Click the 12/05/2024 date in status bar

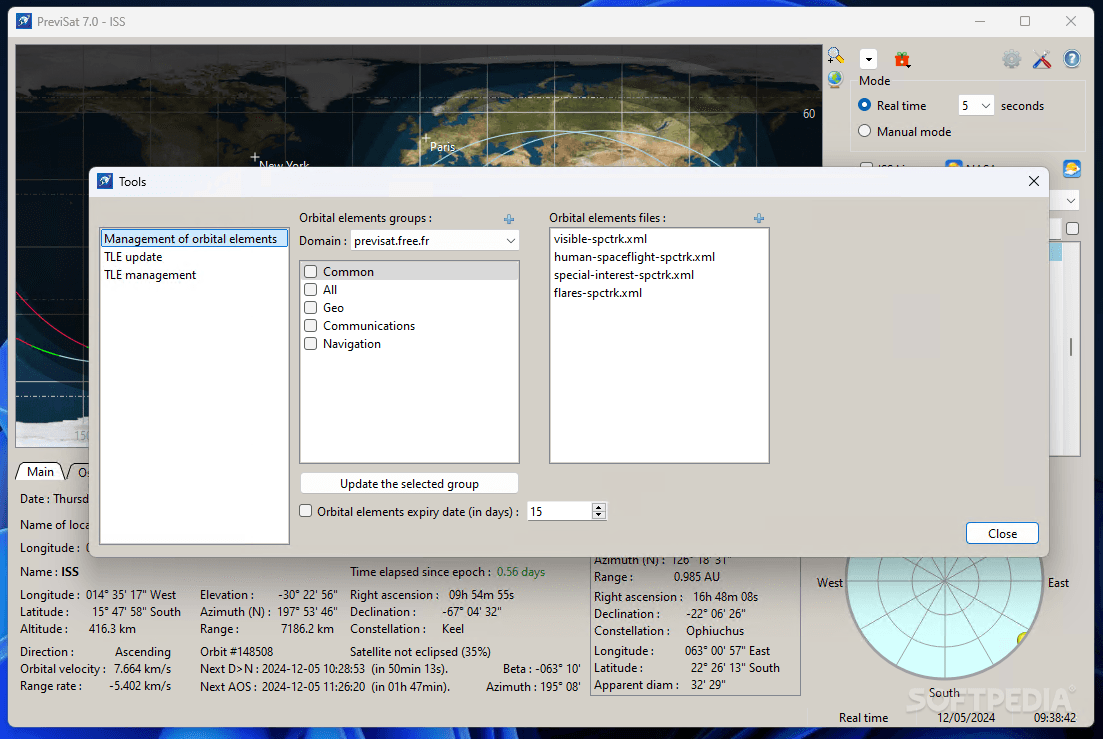(966, 718)
